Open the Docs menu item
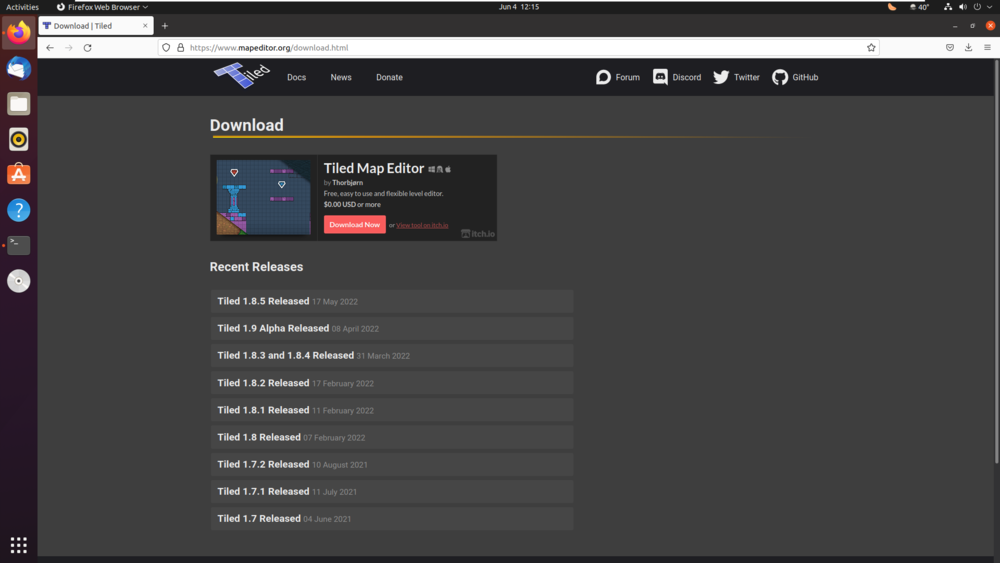This screenshot has width=1000, height=563. pos(297,77)
